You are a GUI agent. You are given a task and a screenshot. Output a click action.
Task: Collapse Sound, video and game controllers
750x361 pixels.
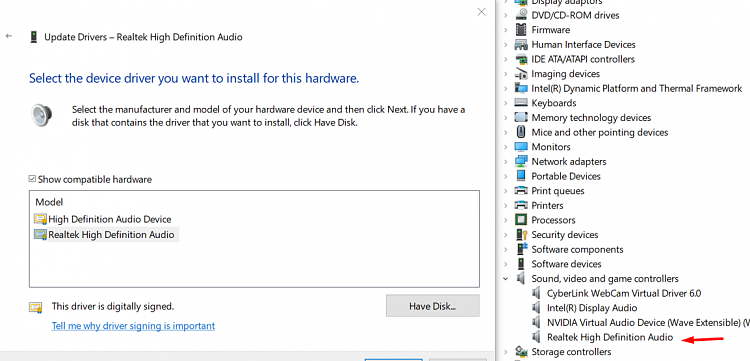click(x=506, y=279)
